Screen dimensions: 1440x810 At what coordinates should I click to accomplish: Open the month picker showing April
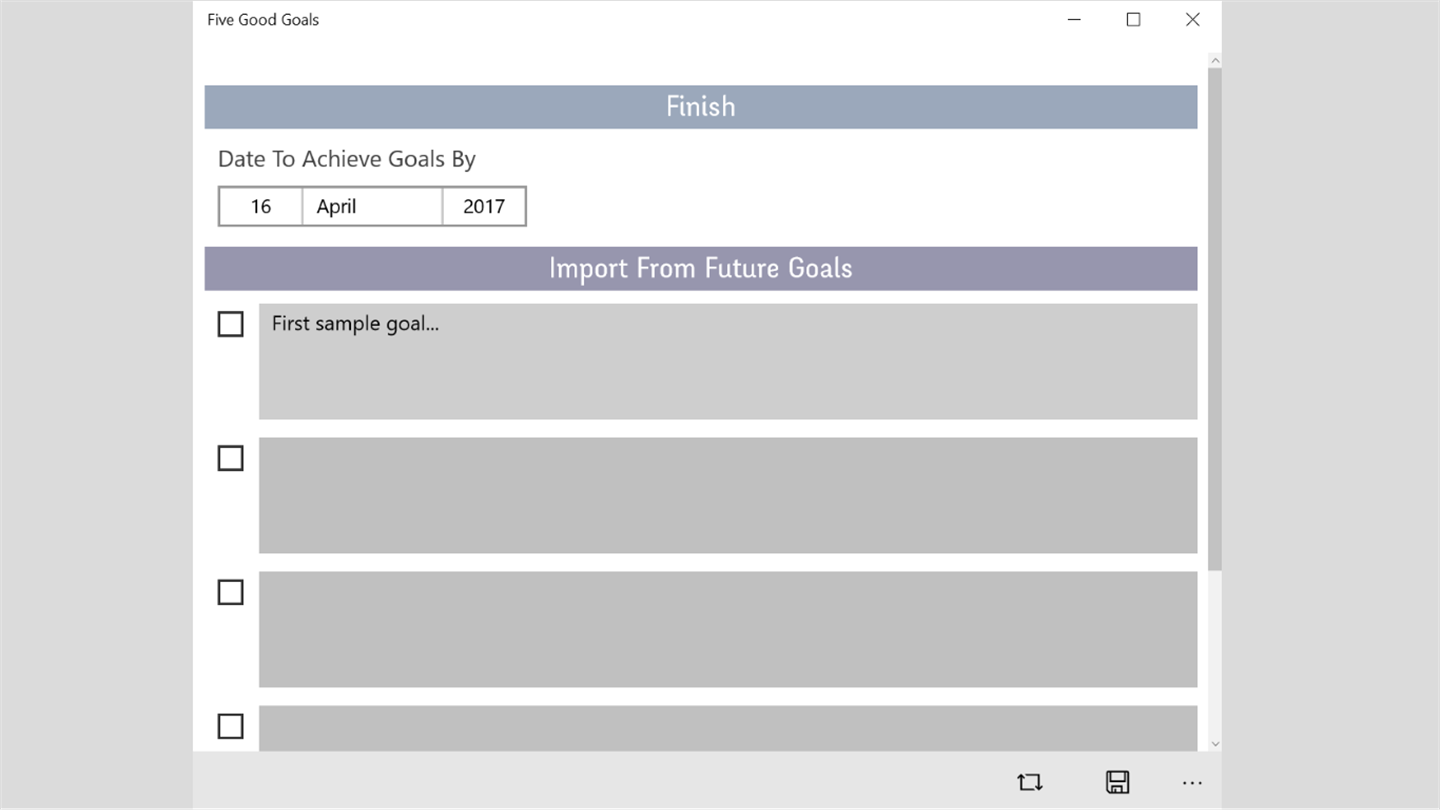[372, 206]
